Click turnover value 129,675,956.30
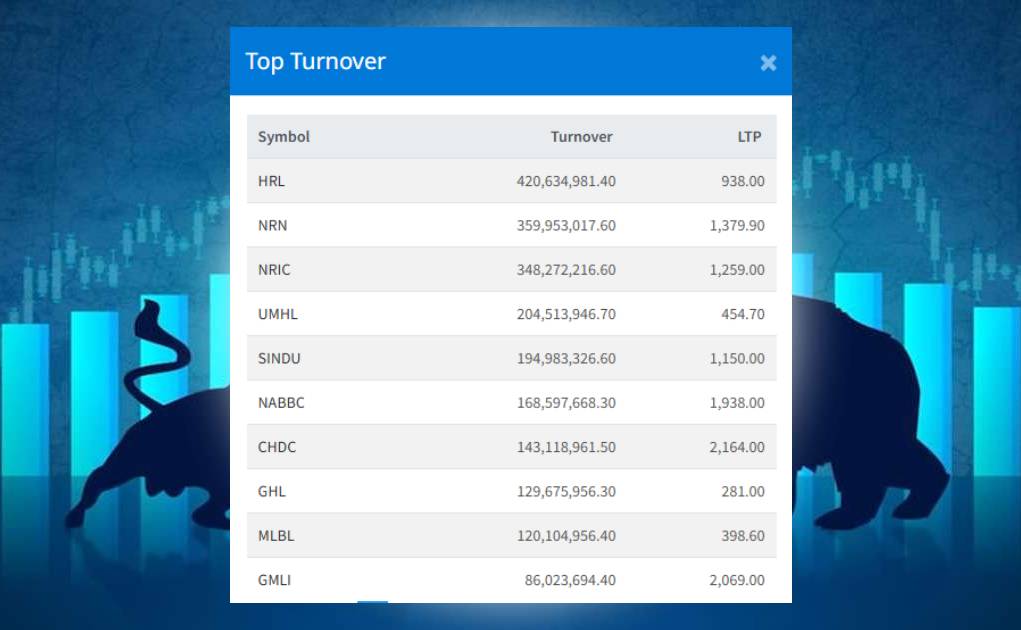1021x630 pixels. pyautogui.click(x=566, y=491)
